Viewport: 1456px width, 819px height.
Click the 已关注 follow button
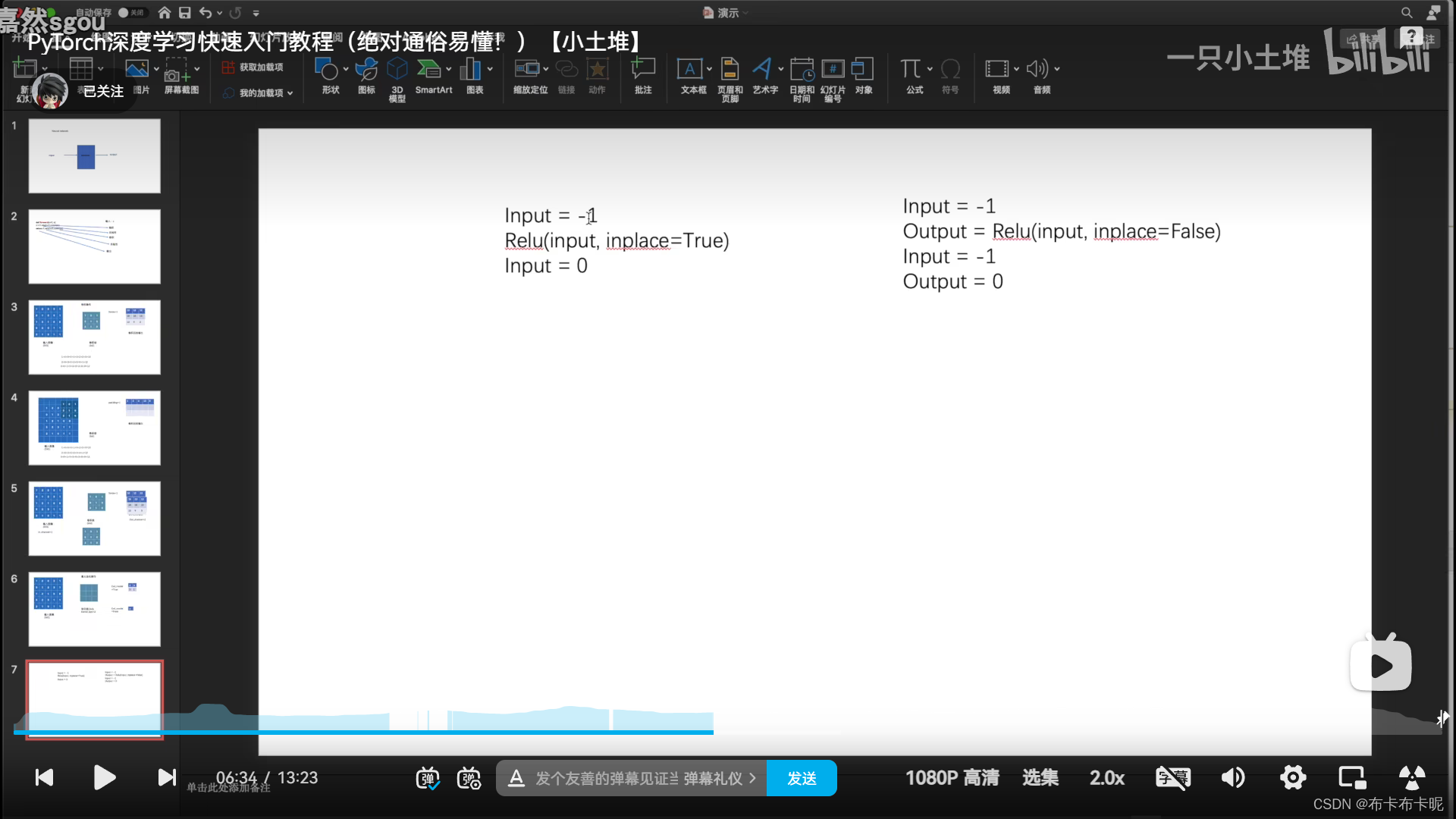click(x=103, y=92)
